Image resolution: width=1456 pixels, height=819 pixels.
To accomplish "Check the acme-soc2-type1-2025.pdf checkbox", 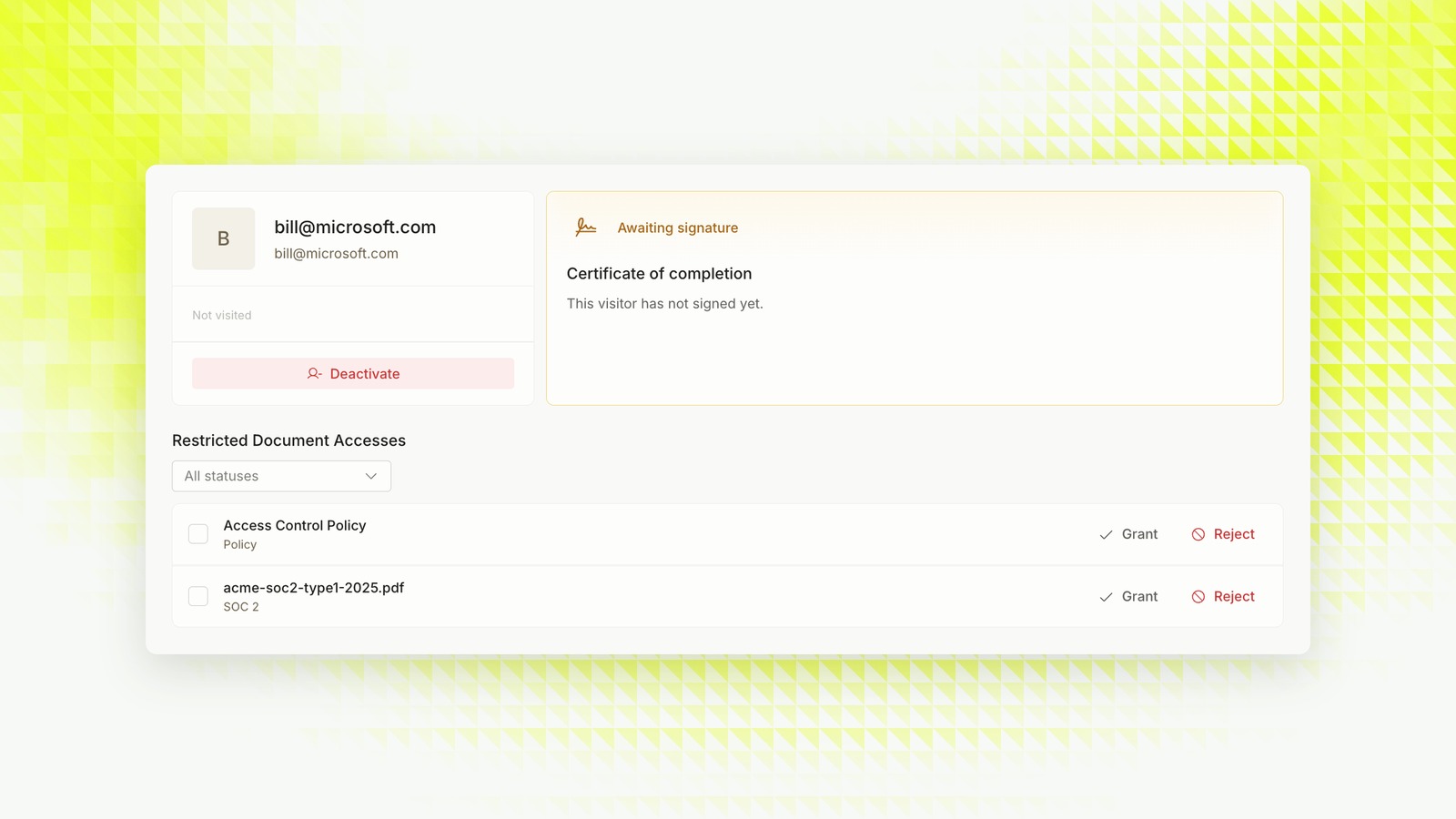I will coord(198,596).
